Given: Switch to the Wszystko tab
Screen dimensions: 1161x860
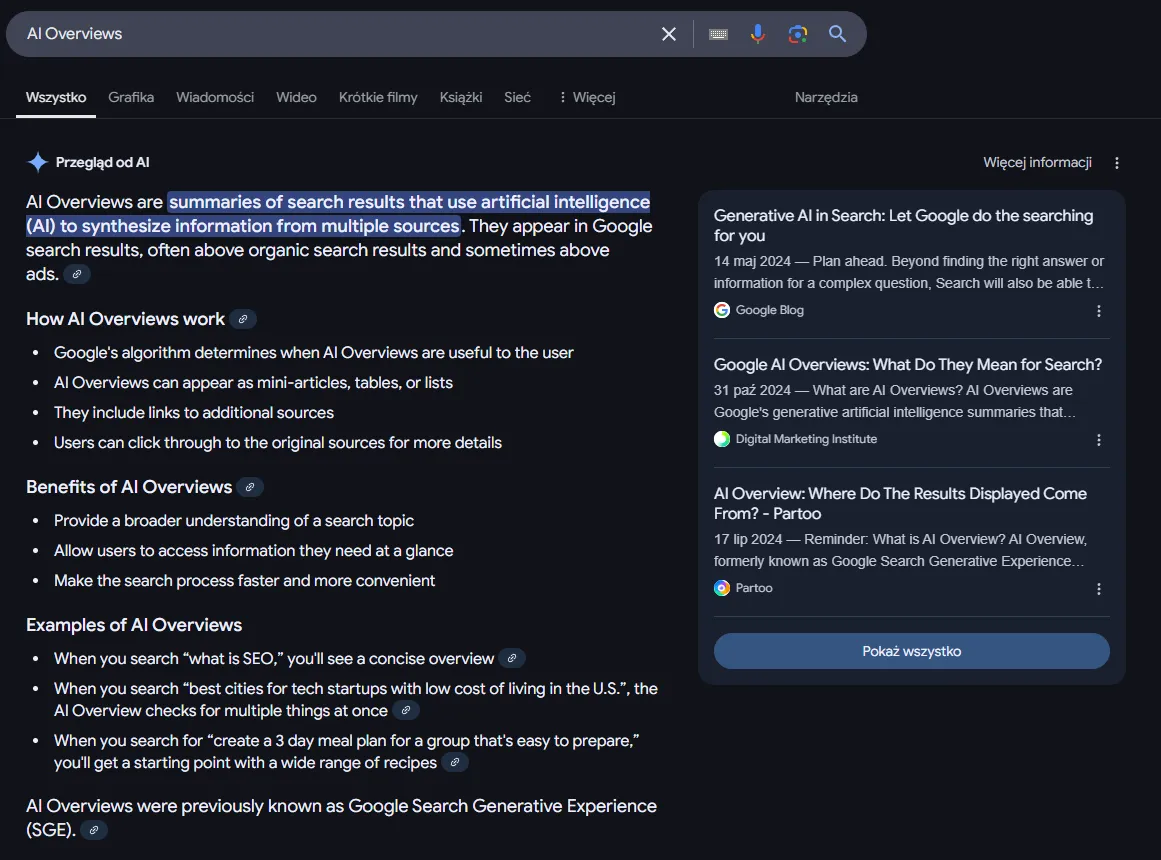Looking at the screenshot, I should click(56, 98).
